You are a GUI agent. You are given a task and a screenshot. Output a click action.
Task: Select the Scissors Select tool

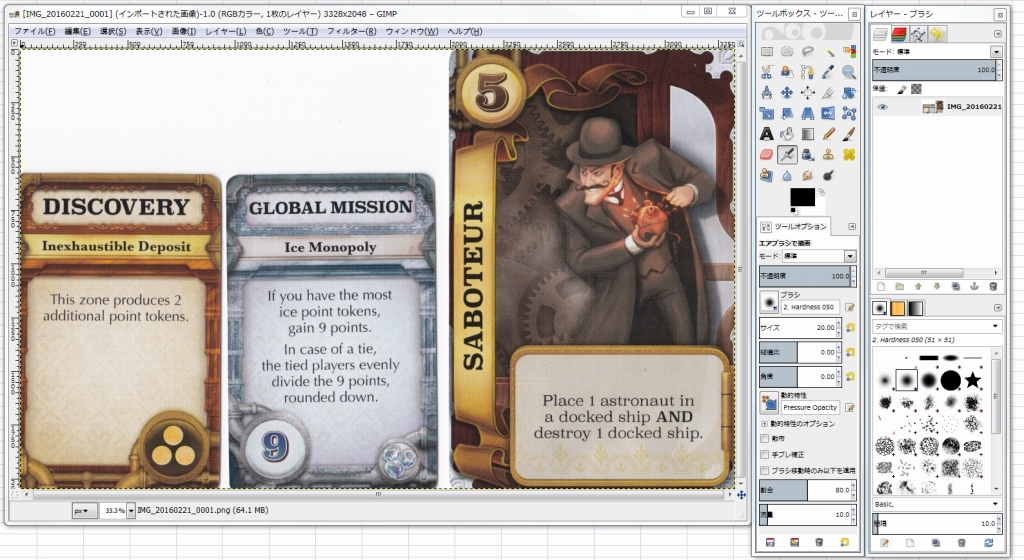[x=766, y=72]
